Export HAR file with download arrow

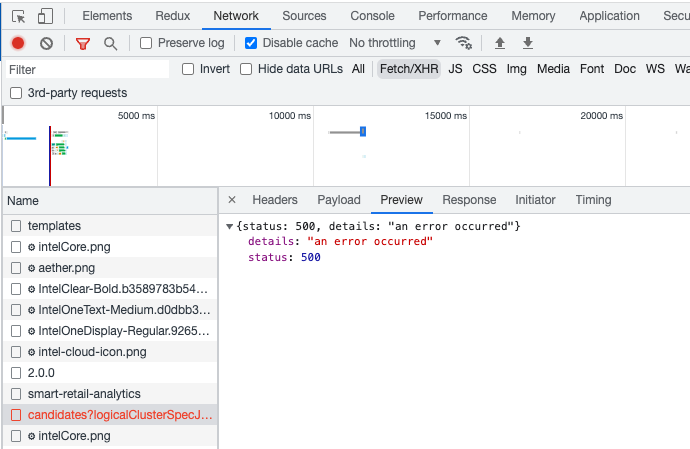point(528,43)
